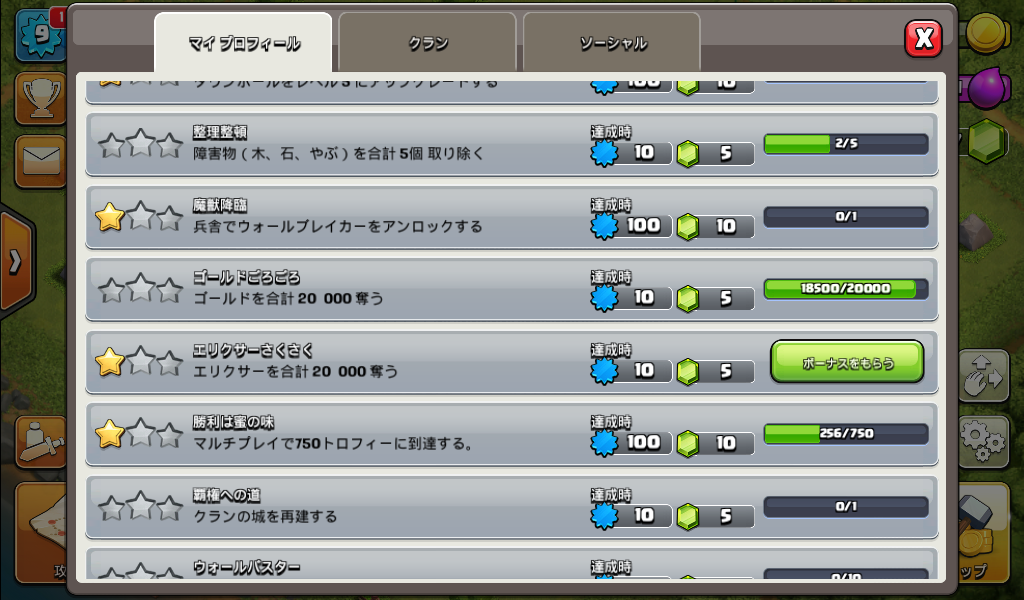Image resolution: width=1024 pixels, height=600 pixels.
Task: Click the green gem icon at right edge
Action: pyautogui.click(x=986, y=141)
